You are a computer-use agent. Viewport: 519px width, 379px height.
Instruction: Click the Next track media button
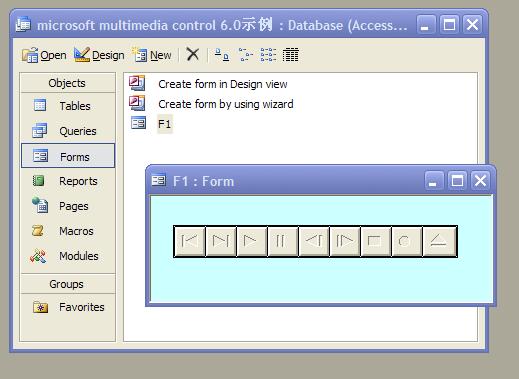click(x=221, y=241)
